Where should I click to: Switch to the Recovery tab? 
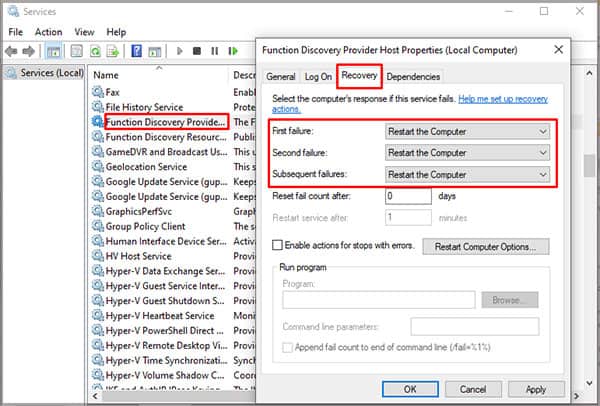359,76
